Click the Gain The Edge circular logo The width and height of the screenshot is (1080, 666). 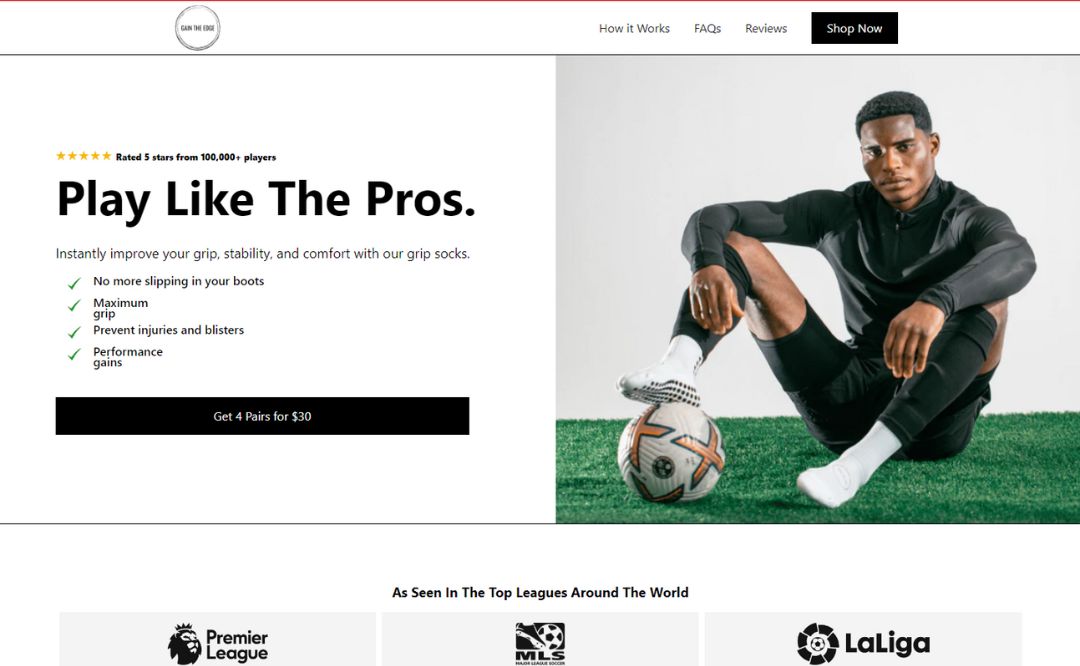click(x=198, y=28)
